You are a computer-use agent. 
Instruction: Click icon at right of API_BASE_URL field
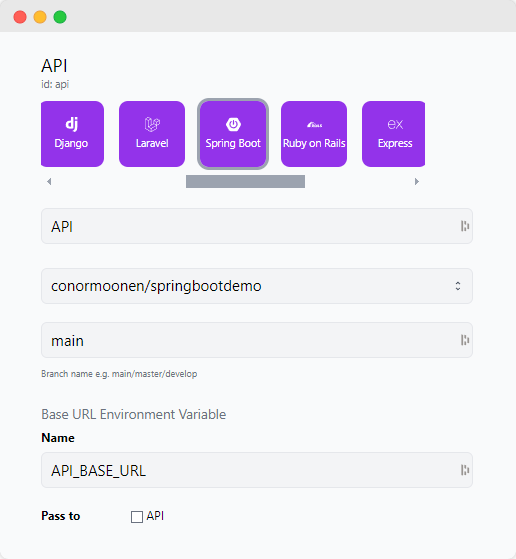coord(465,470)
